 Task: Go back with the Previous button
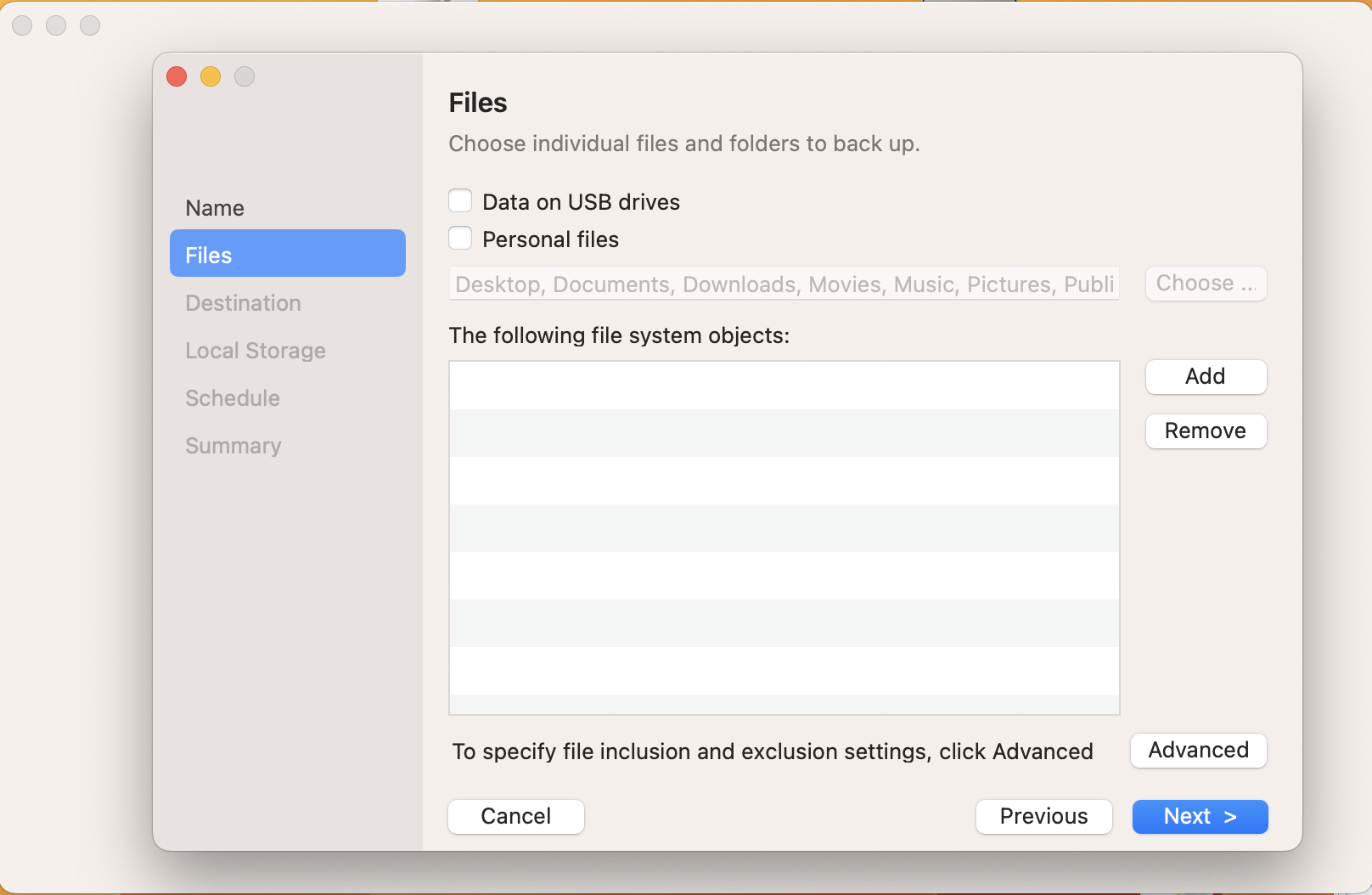[x=1043, y=816]
